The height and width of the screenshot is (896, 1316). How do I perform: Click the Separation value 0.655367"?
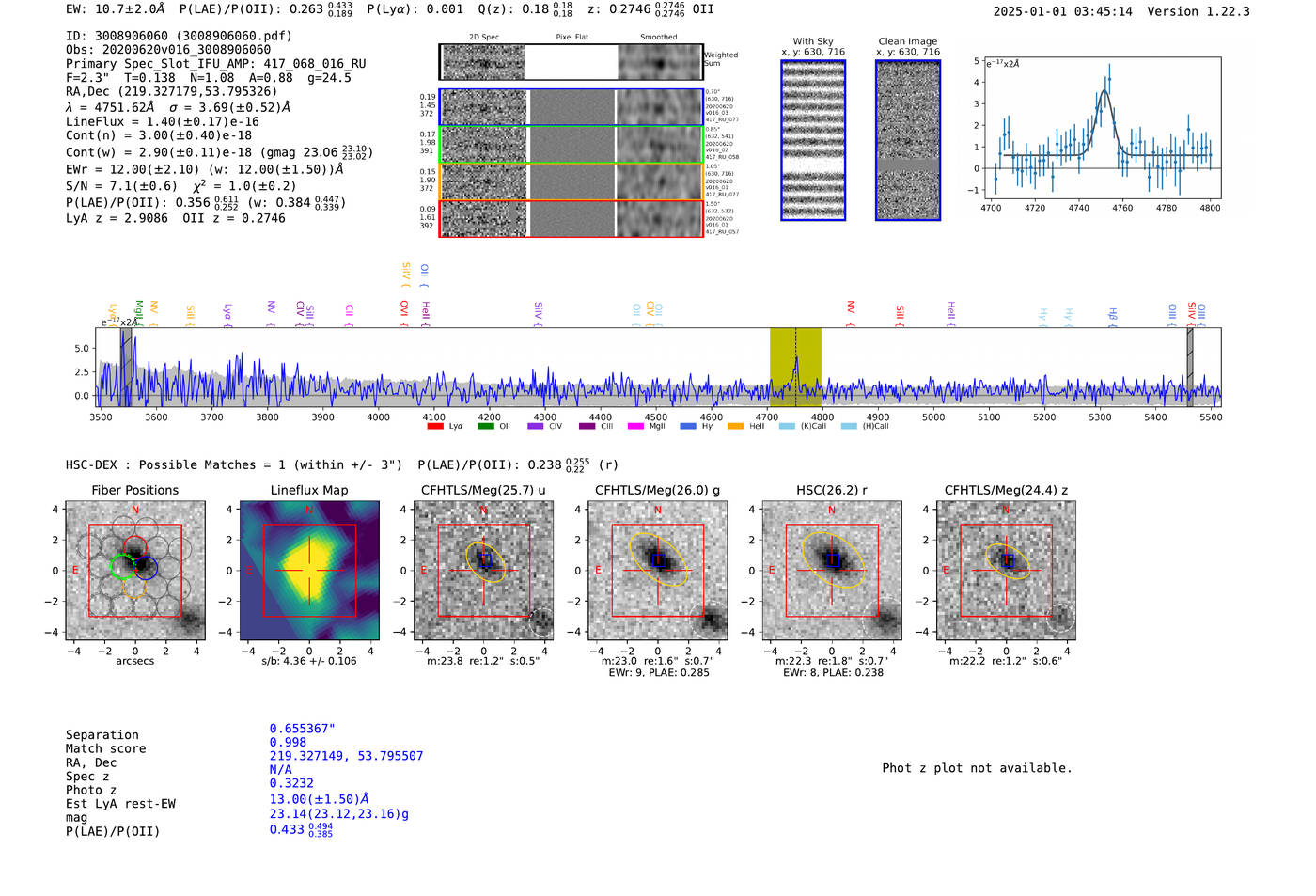point(303,729)
